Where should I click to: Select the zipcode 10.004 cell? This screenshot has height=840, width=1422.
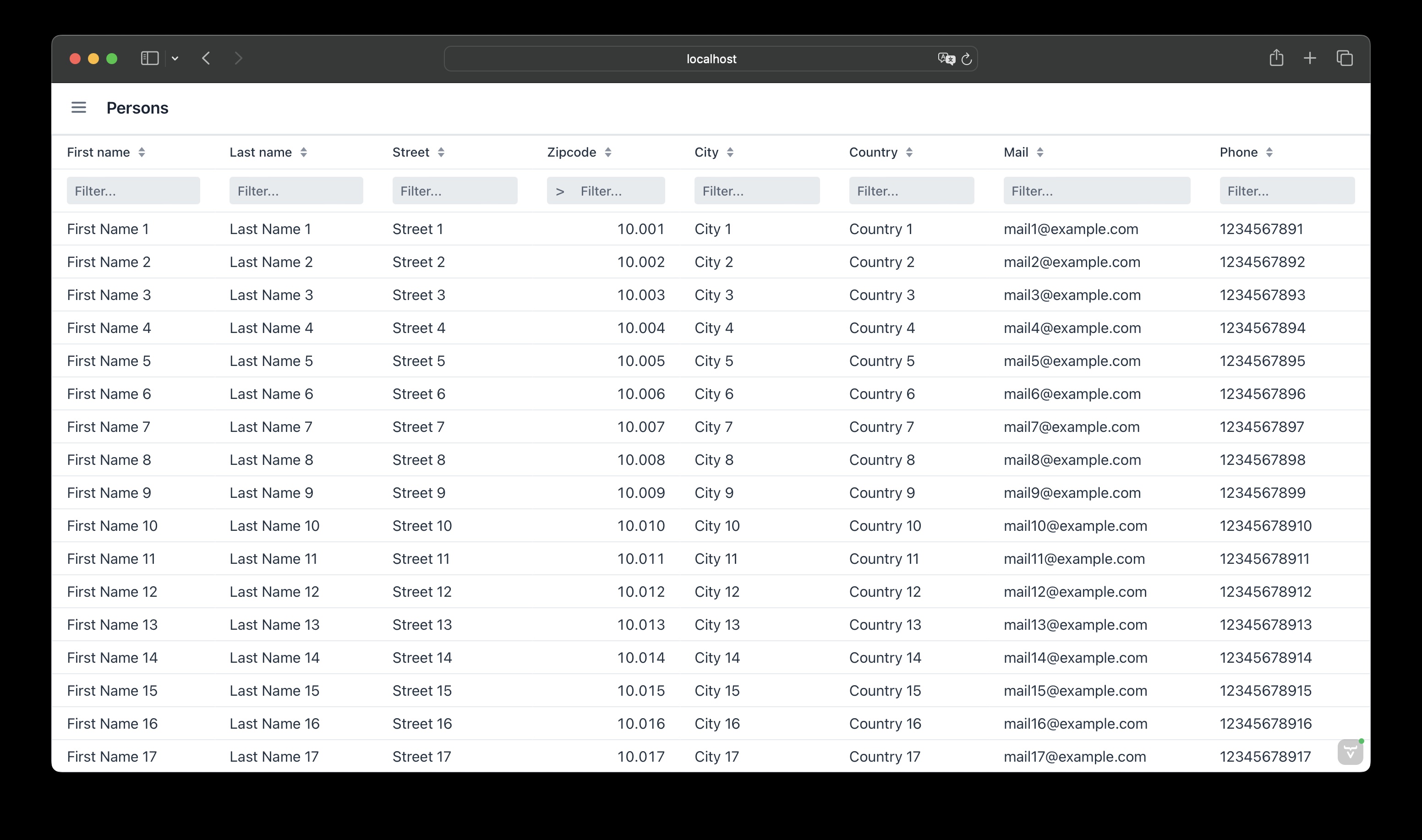click(641, 328)
